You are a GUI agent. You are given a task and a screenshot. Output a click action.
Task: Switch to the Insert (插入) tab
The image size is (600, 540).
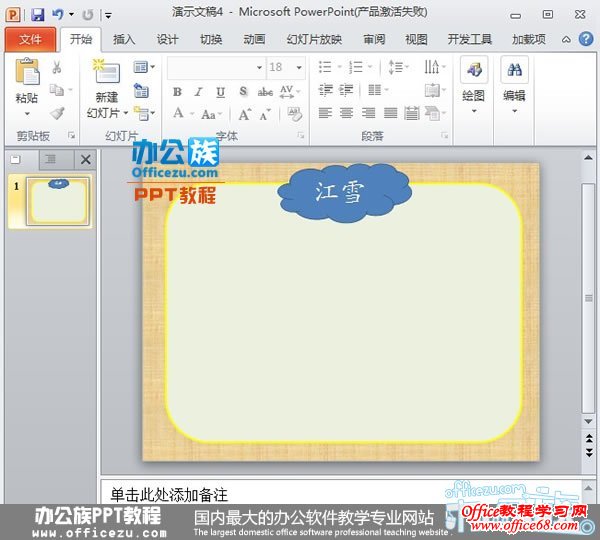click(124, 40)
